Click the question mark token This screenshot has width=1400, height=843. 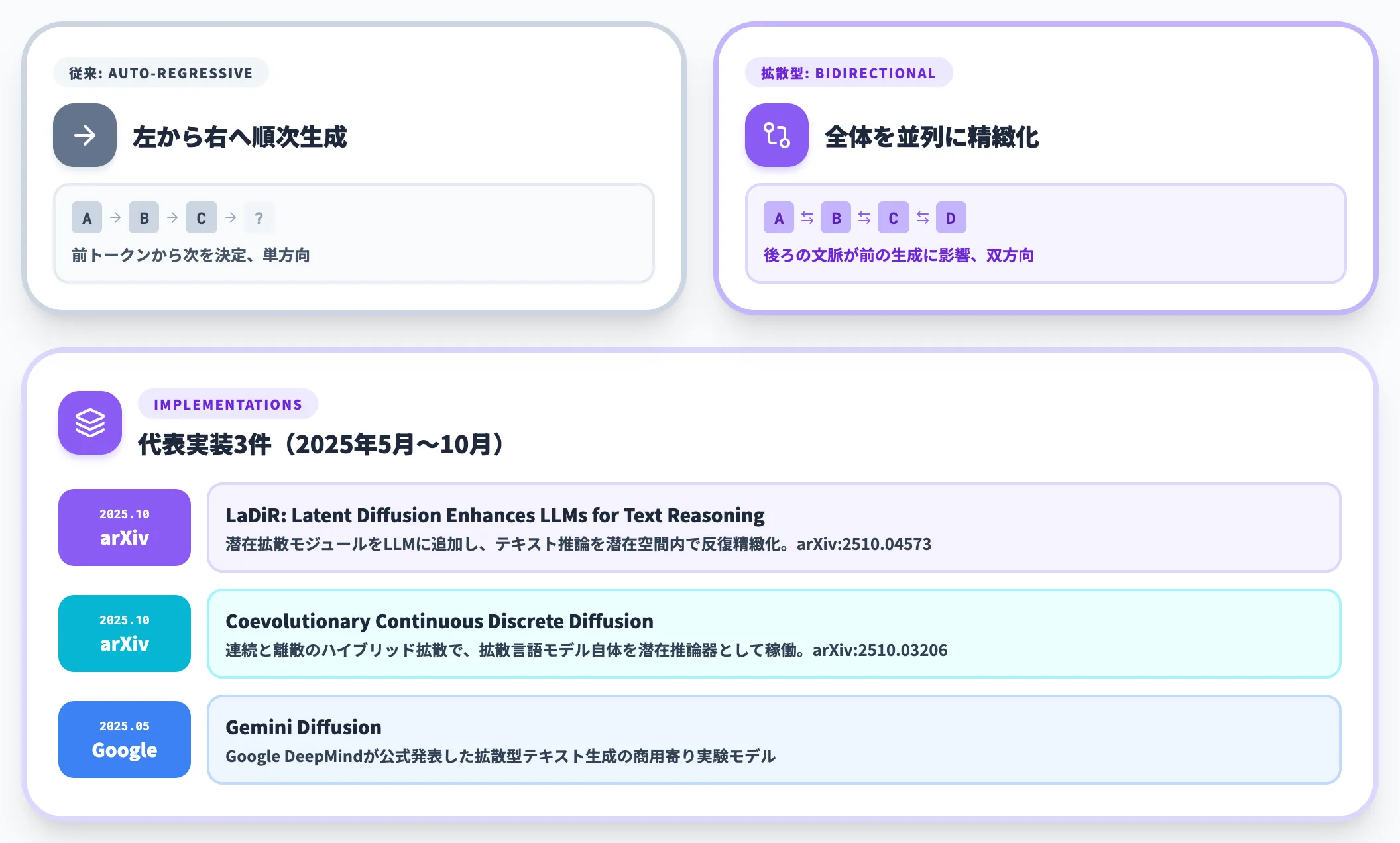(259, 217)
